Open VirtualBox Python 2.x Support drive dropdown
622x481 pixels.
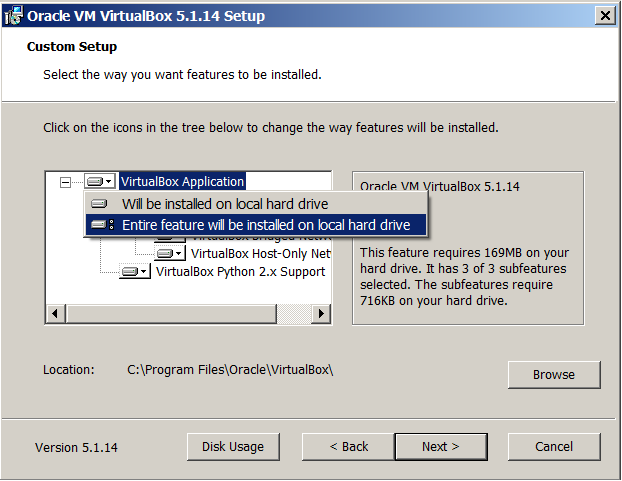[135, 271]
